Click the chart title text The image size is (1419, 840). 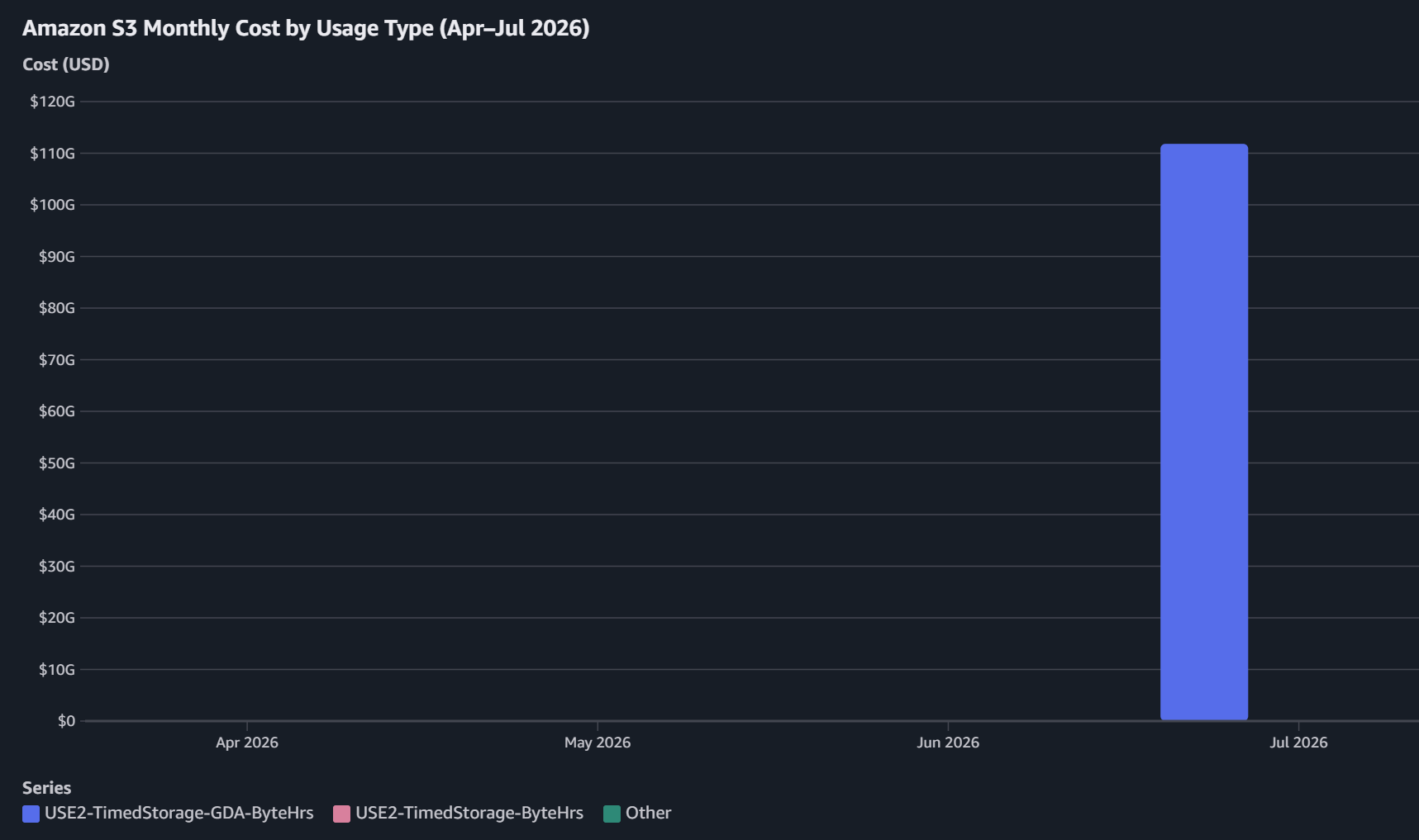(306, 28)
